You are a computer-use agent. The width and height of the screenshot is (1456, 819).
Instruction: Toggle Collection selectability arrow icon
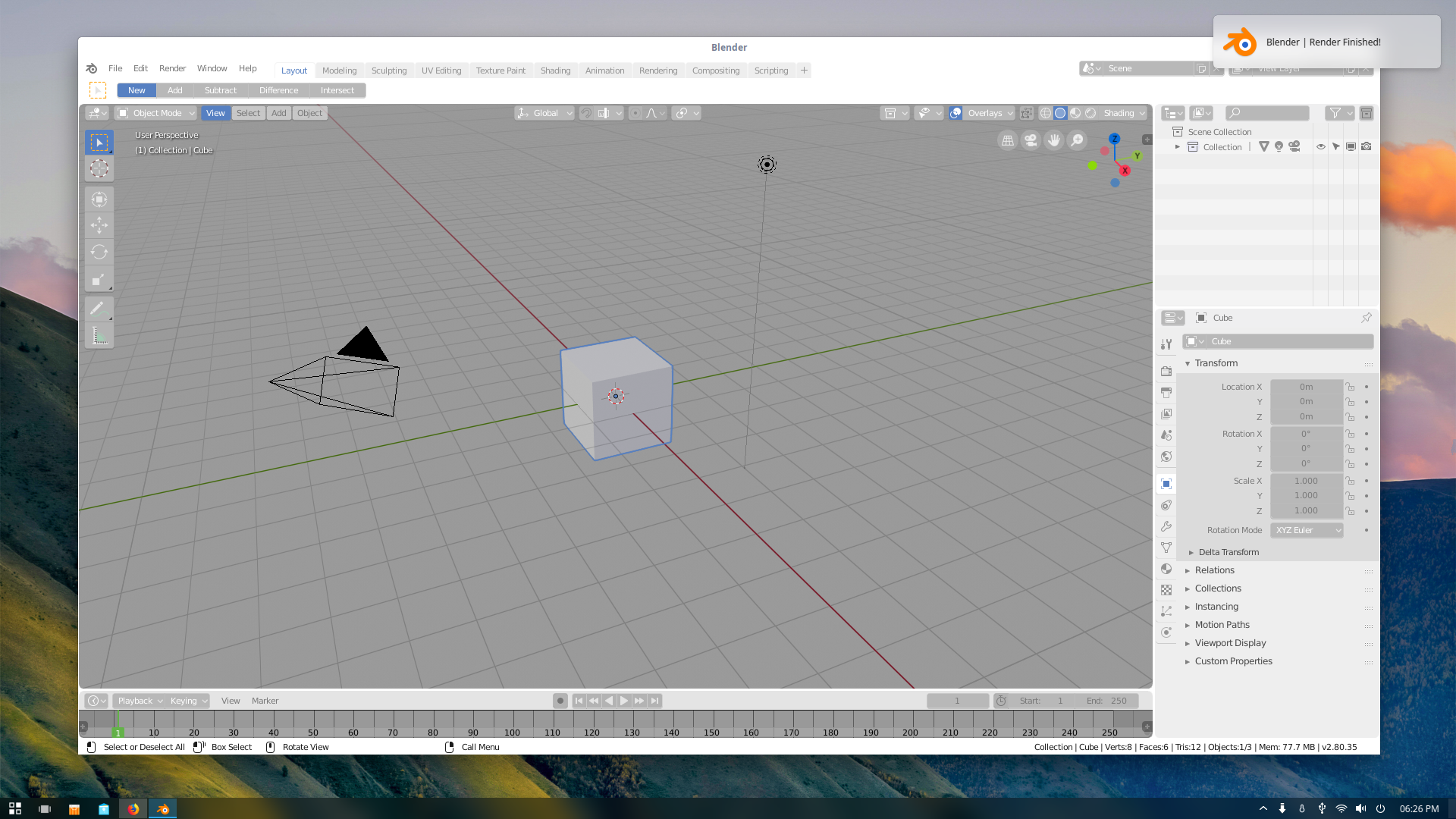(1336, 147)
